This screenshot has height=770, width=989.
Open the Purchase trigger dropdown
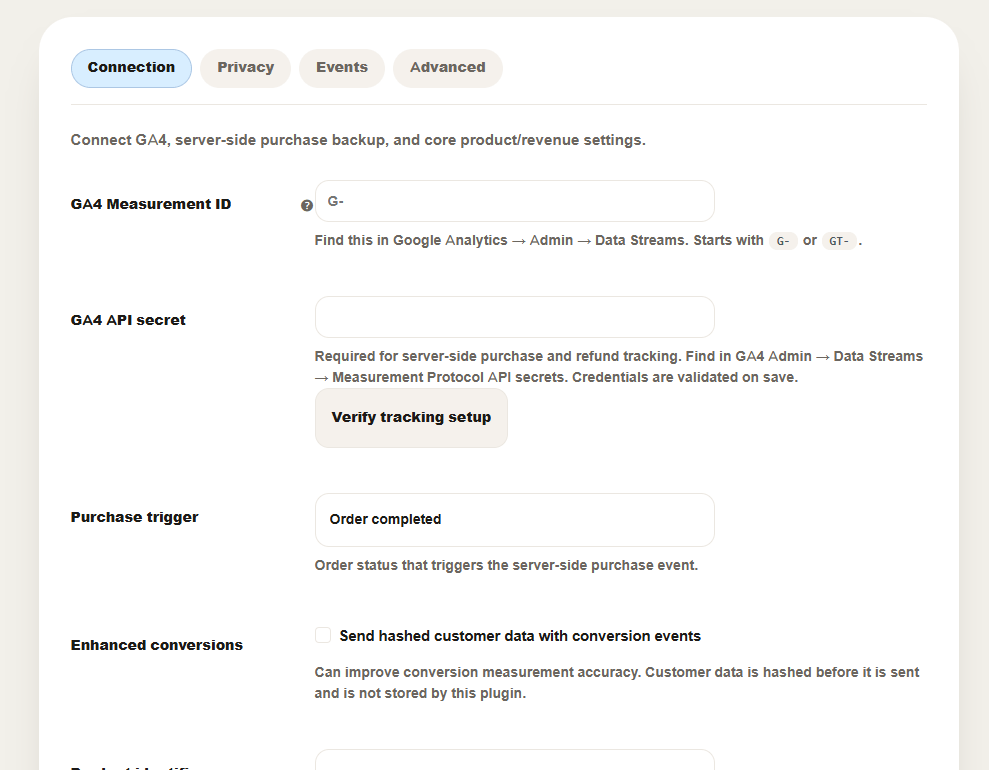pyautogui.click(x=515, y=520)
